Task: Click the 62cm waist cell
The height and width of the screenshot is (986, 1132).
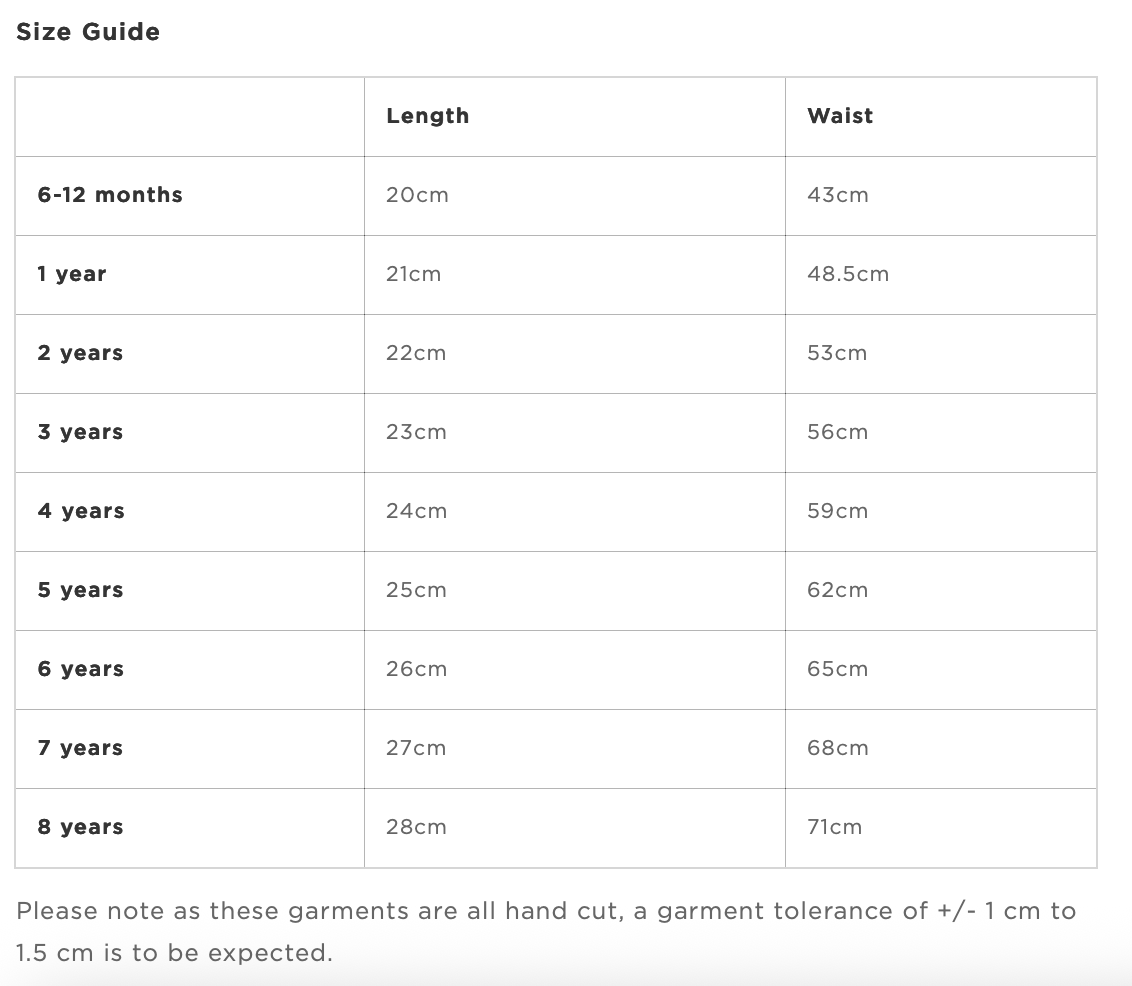Action: coord(837,590)
